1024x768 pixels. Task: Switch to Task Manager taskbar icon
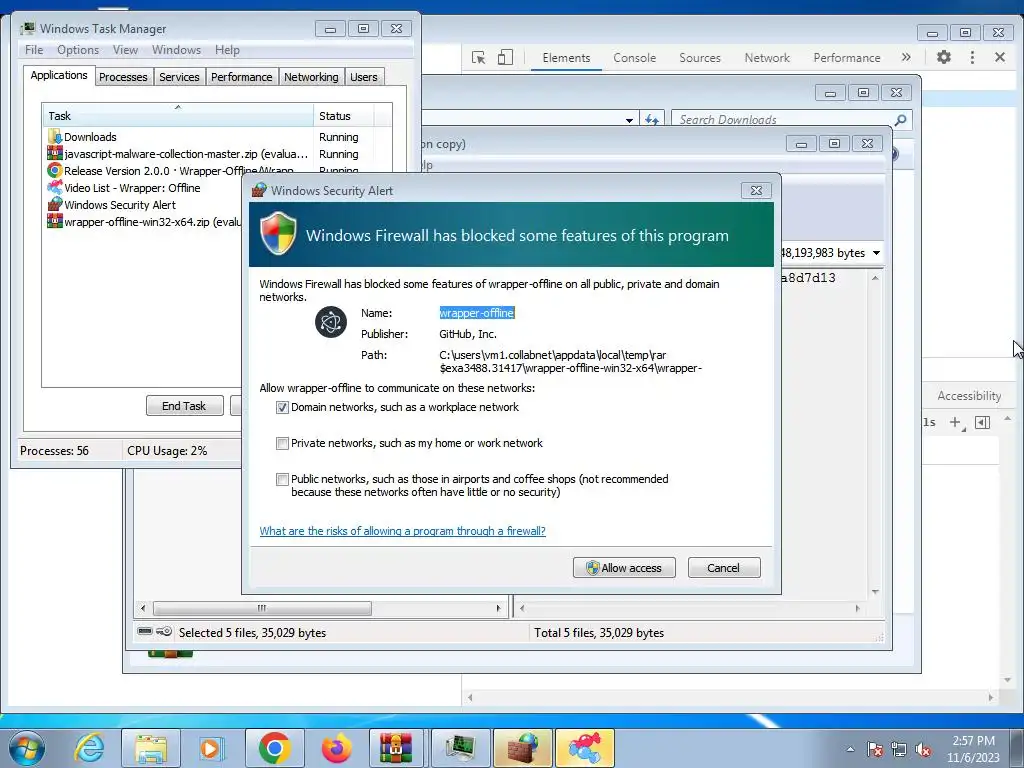pyautogui.click(x=460, y=748)
